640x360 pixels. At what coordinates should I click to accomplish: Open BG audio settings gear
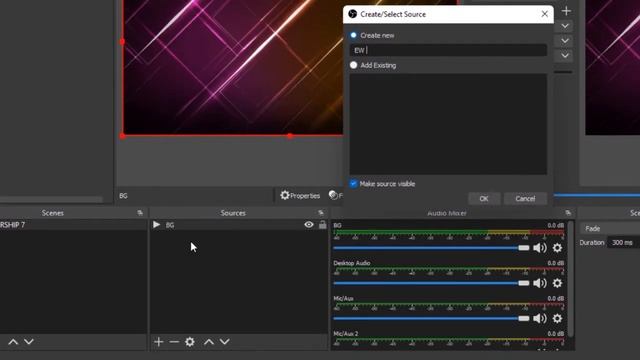[x=557, y=248]
